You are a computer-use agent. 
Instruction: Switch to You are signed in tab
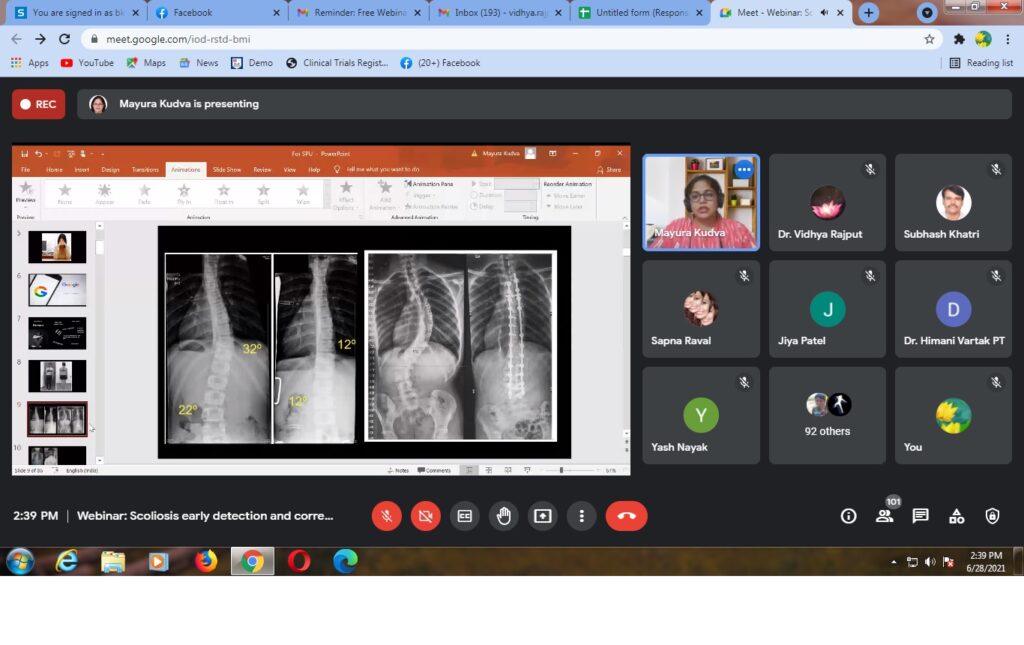click(76, 12)
